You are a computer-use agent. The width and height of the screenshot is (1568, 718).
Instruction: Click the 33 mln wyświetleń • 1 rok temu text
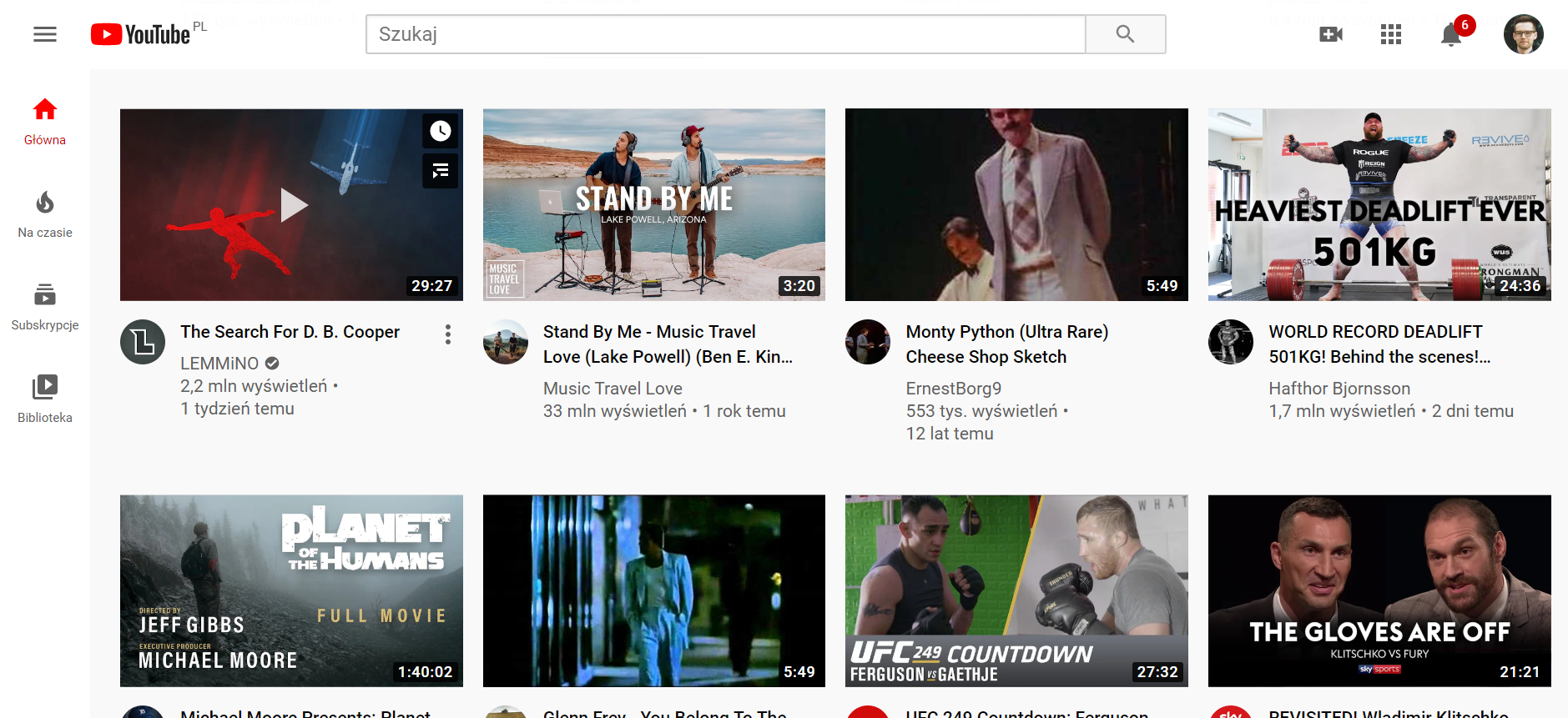point(664,411)
